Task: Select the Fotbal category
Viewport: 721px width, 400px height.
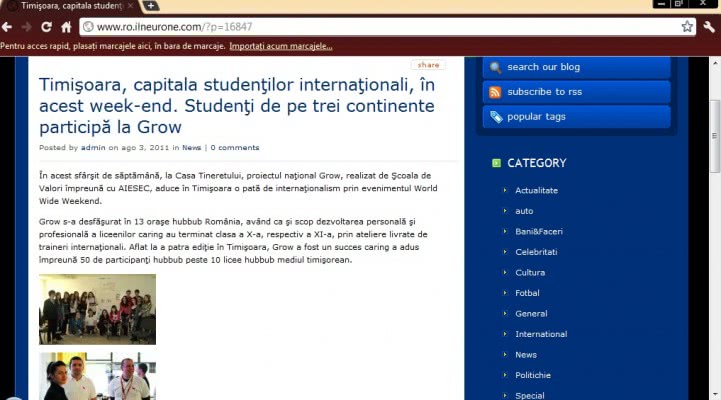Action: [x=527, y=293]
